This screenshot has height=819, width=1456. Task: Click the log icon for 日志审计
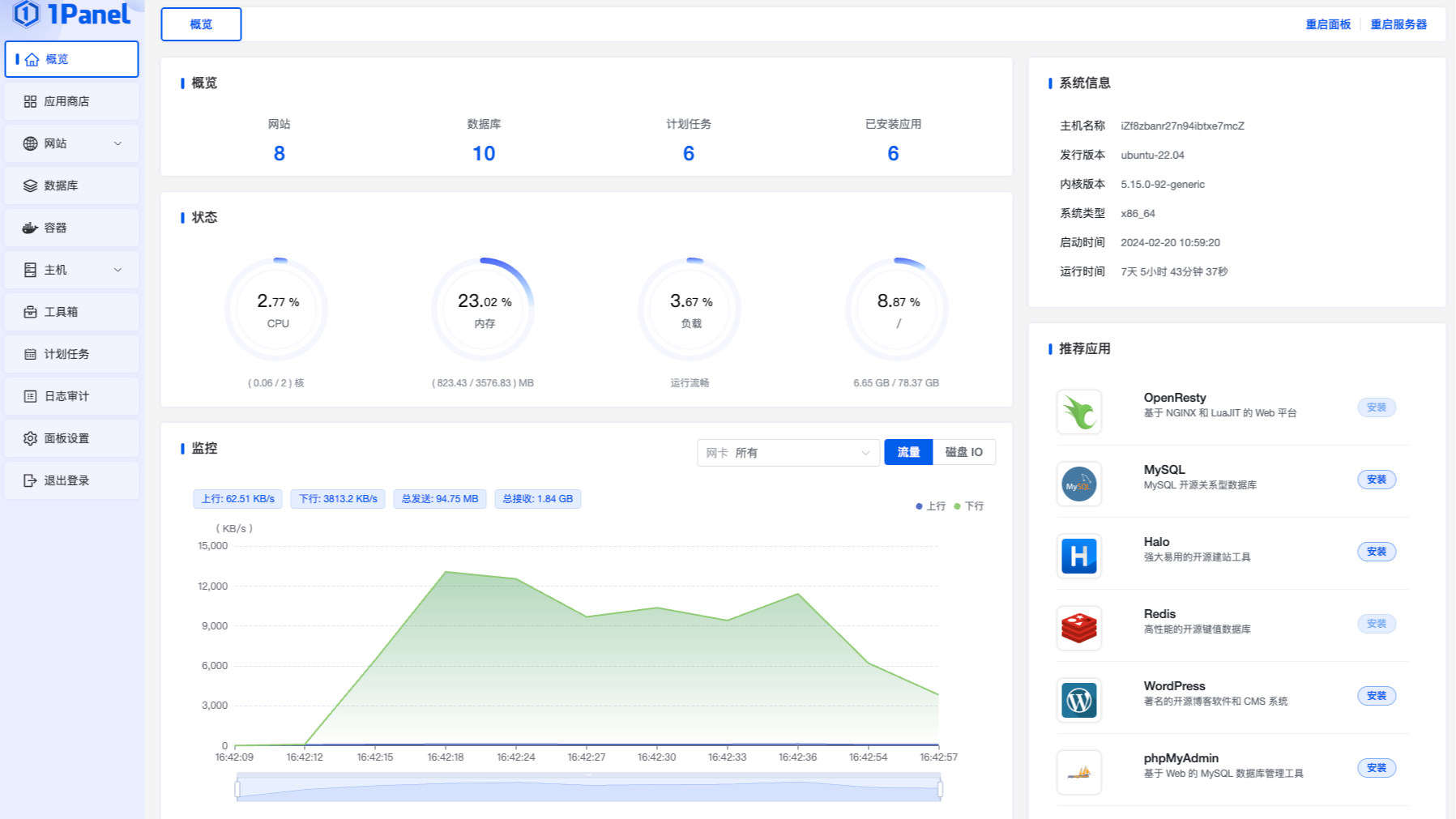tap(30, 396)
